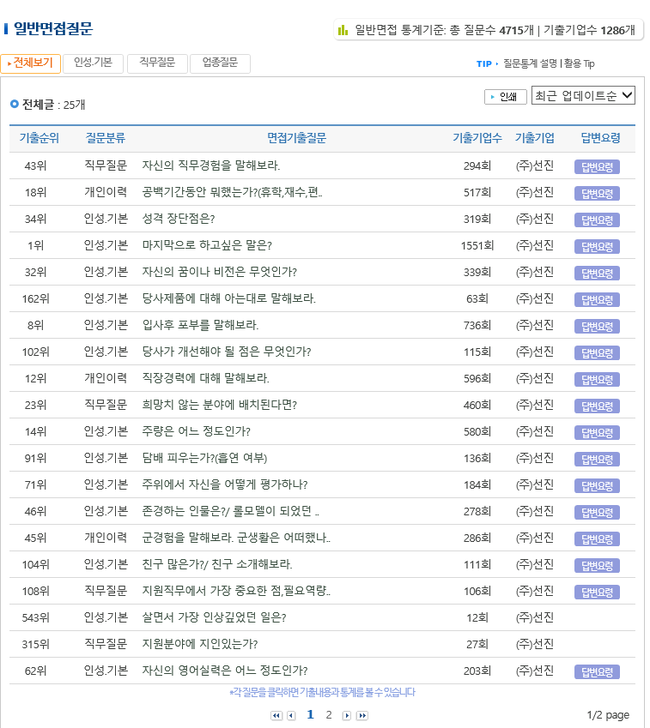Open question 자신의 꿈이나 비전은 무엇인가?
Screen dimensions: 650x728
tap(219, 272)
